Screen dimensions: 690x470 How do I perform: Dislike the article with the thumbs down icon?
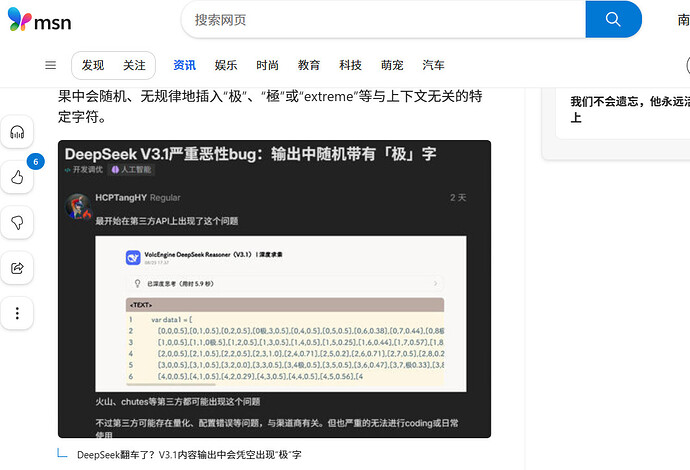pos(17,223)
